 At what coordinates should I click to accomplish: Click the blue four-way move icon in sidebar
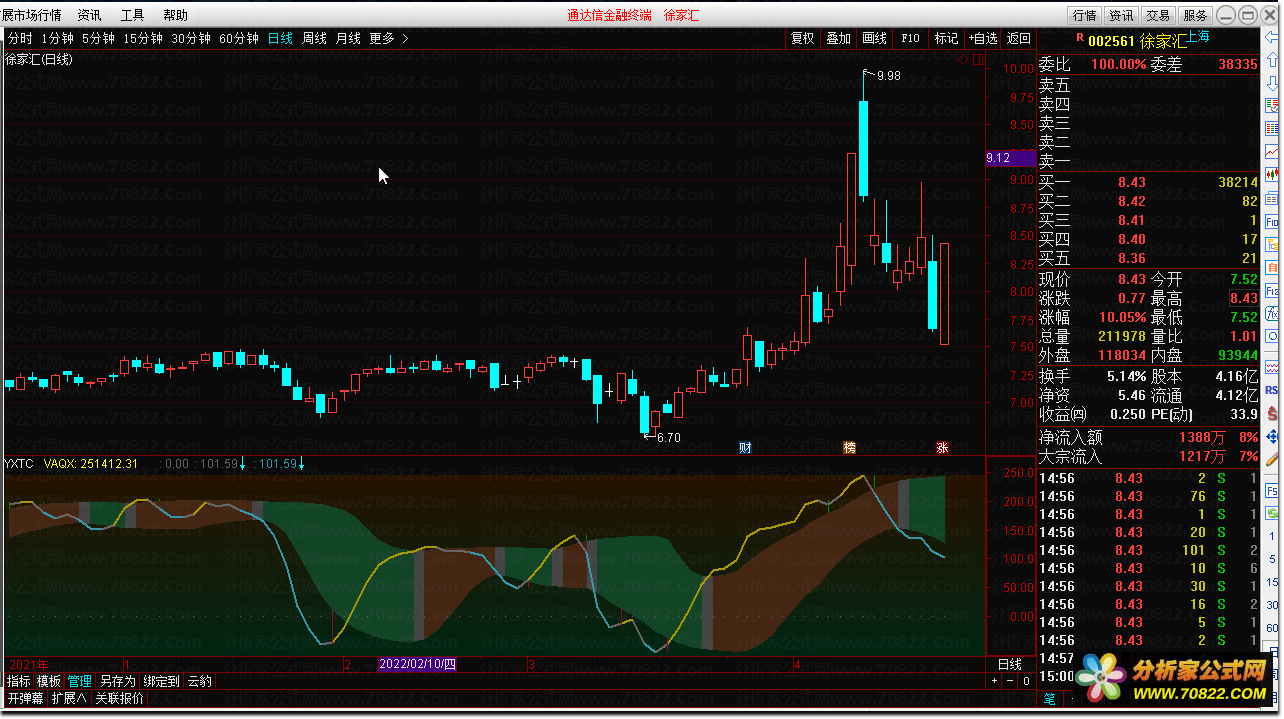(x=1272, y=436)
